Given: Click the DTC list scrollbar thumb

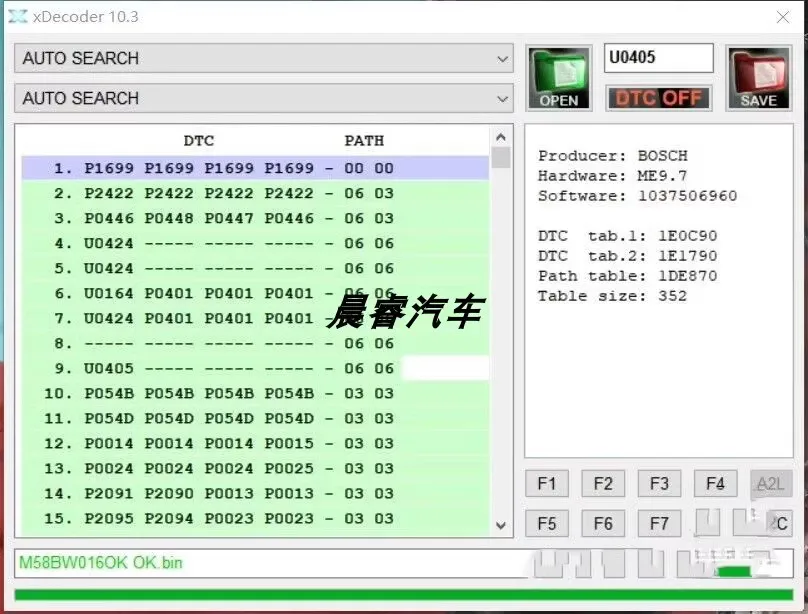Looking at the screenshot, I should (501, 158).
